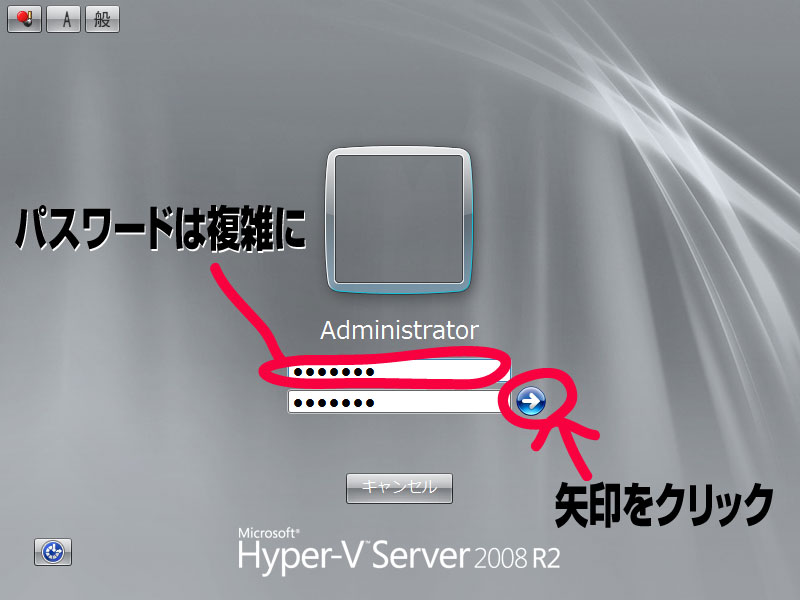Viewport: 800px width, 600px height.
Task: Click the Administrator username label
Action: [399, 330]
